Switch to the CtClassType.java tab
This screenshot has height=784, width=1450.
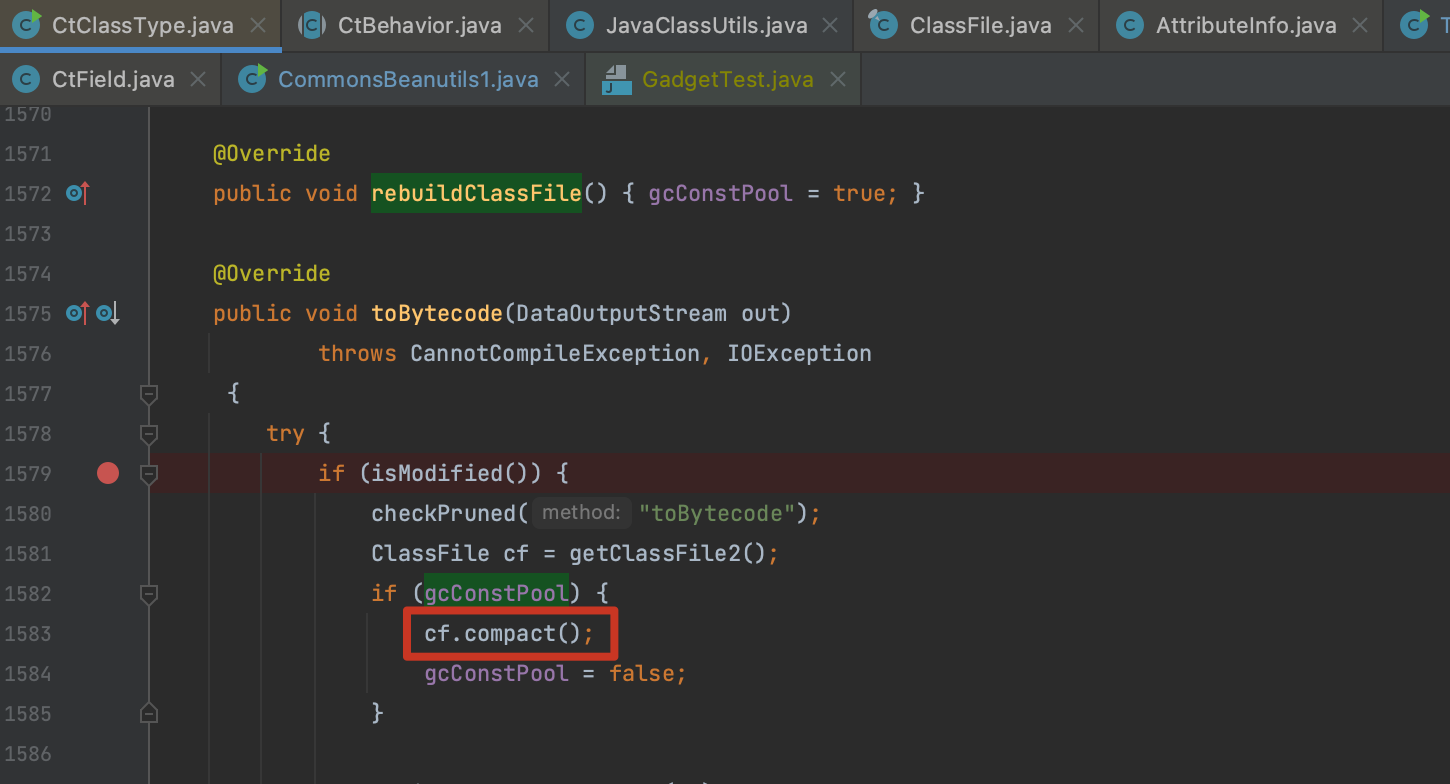(x=140, y=25)
